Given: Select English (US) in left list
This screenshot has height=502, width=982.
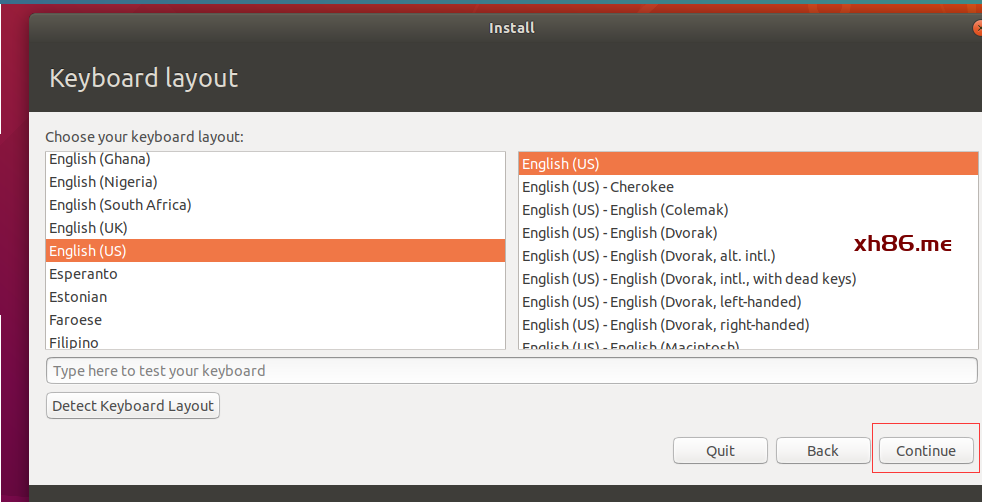Looking at the screenshot, I should (x=88, y=251).
